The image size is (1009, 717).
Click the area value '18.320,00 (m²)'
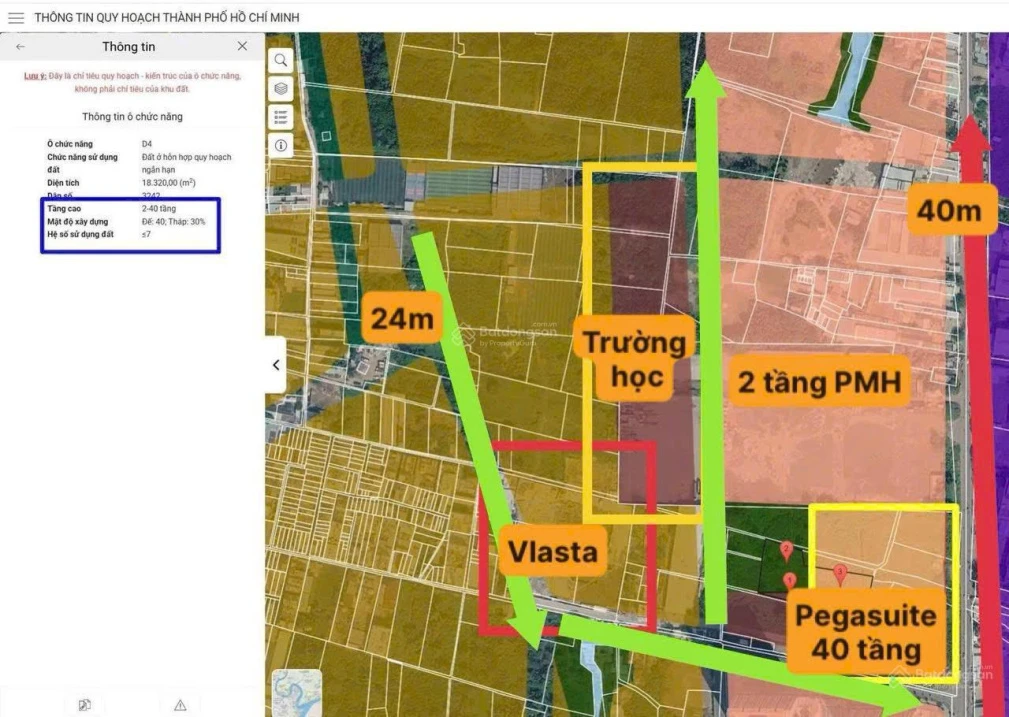pos(169,183)
